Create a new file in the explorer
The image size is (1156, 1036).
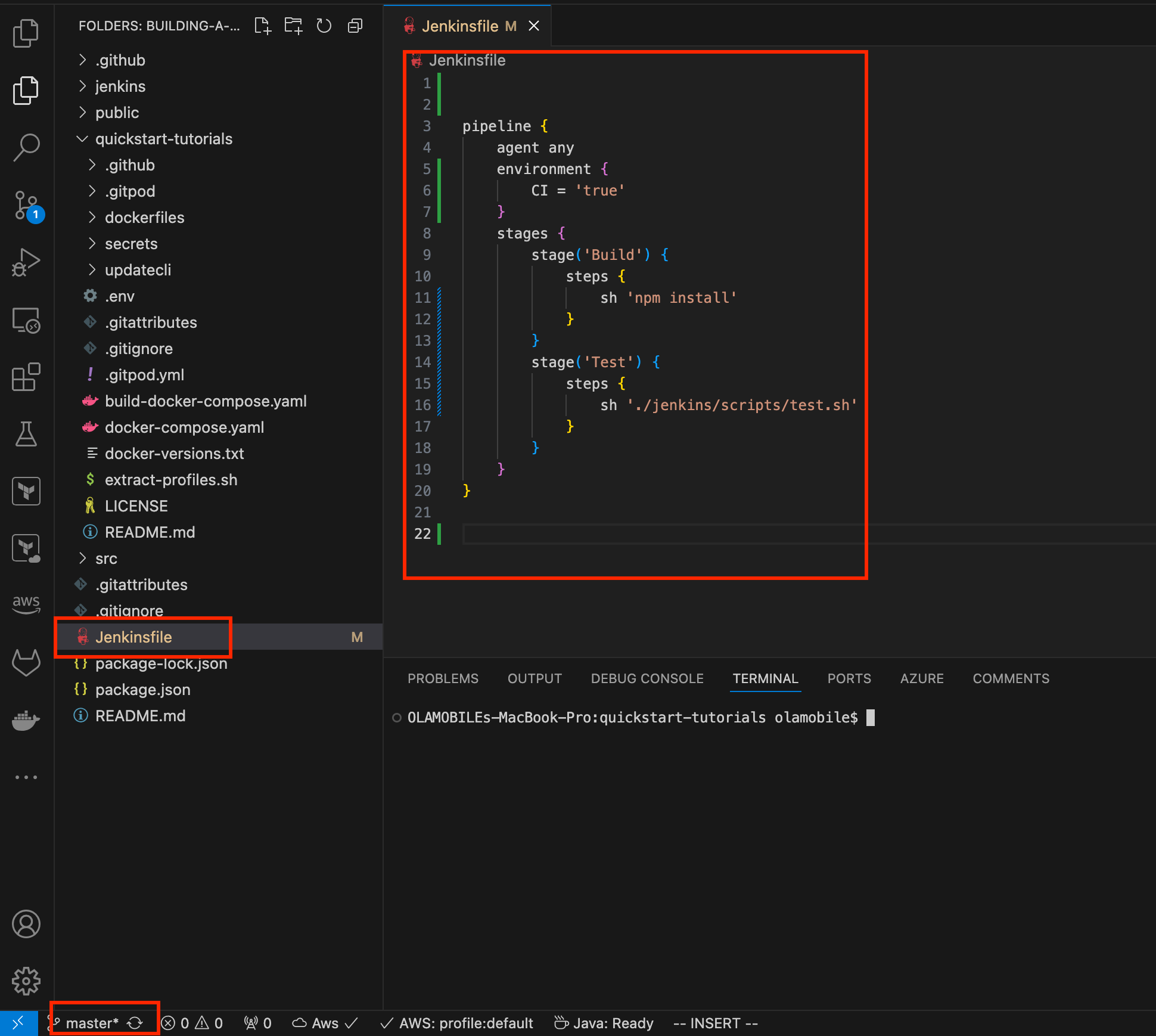click(263, 26)
